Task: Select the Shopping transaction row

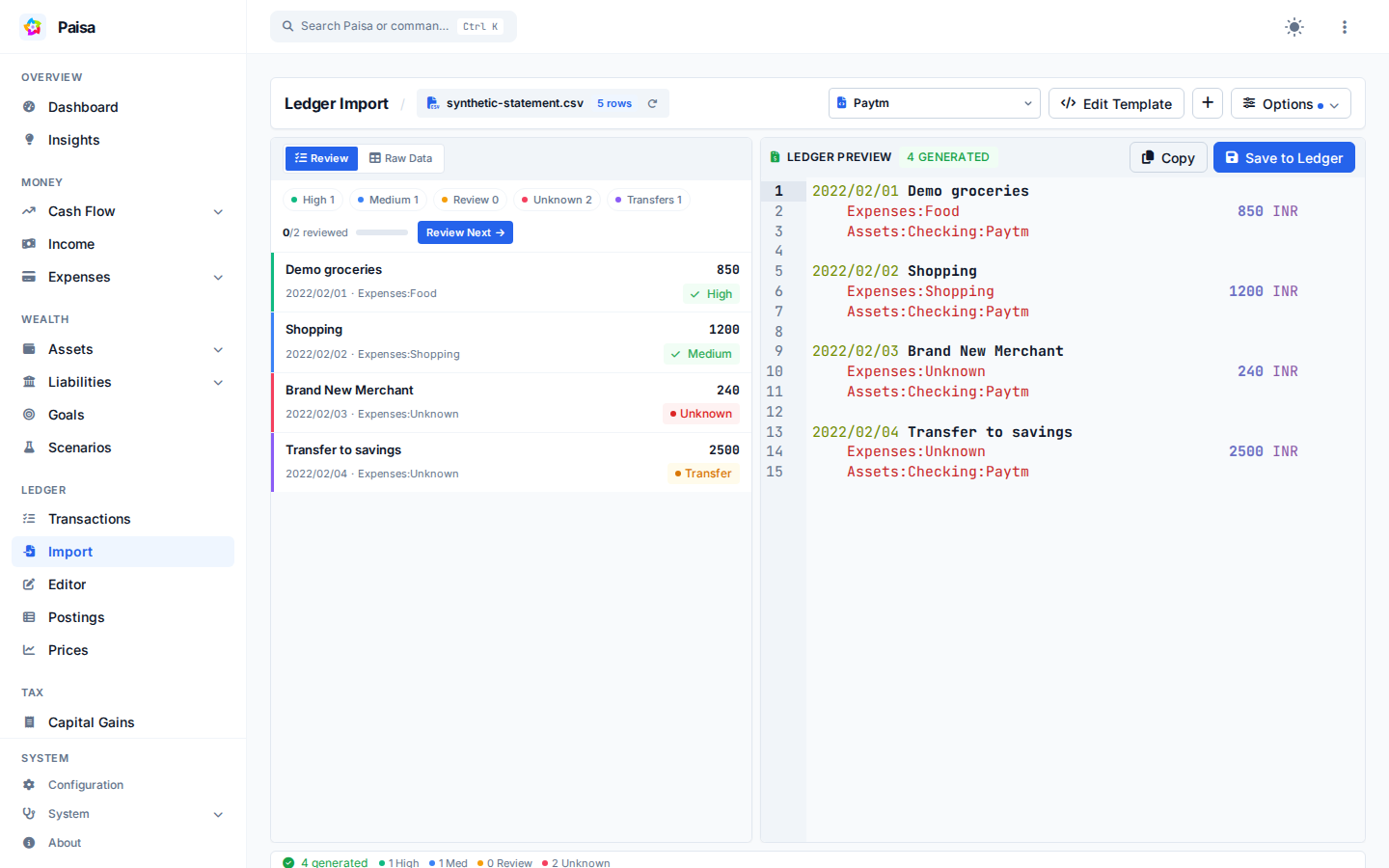Action: click(x=511, y=342)
